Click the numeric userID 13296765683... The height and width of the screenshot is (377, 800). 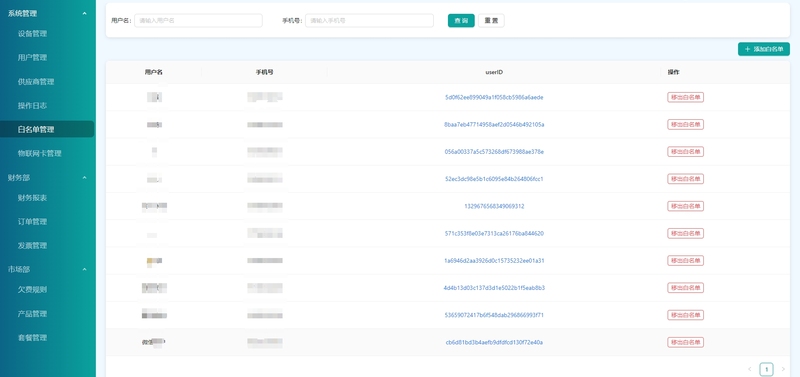pyautogui.click(x=494, y=206)
